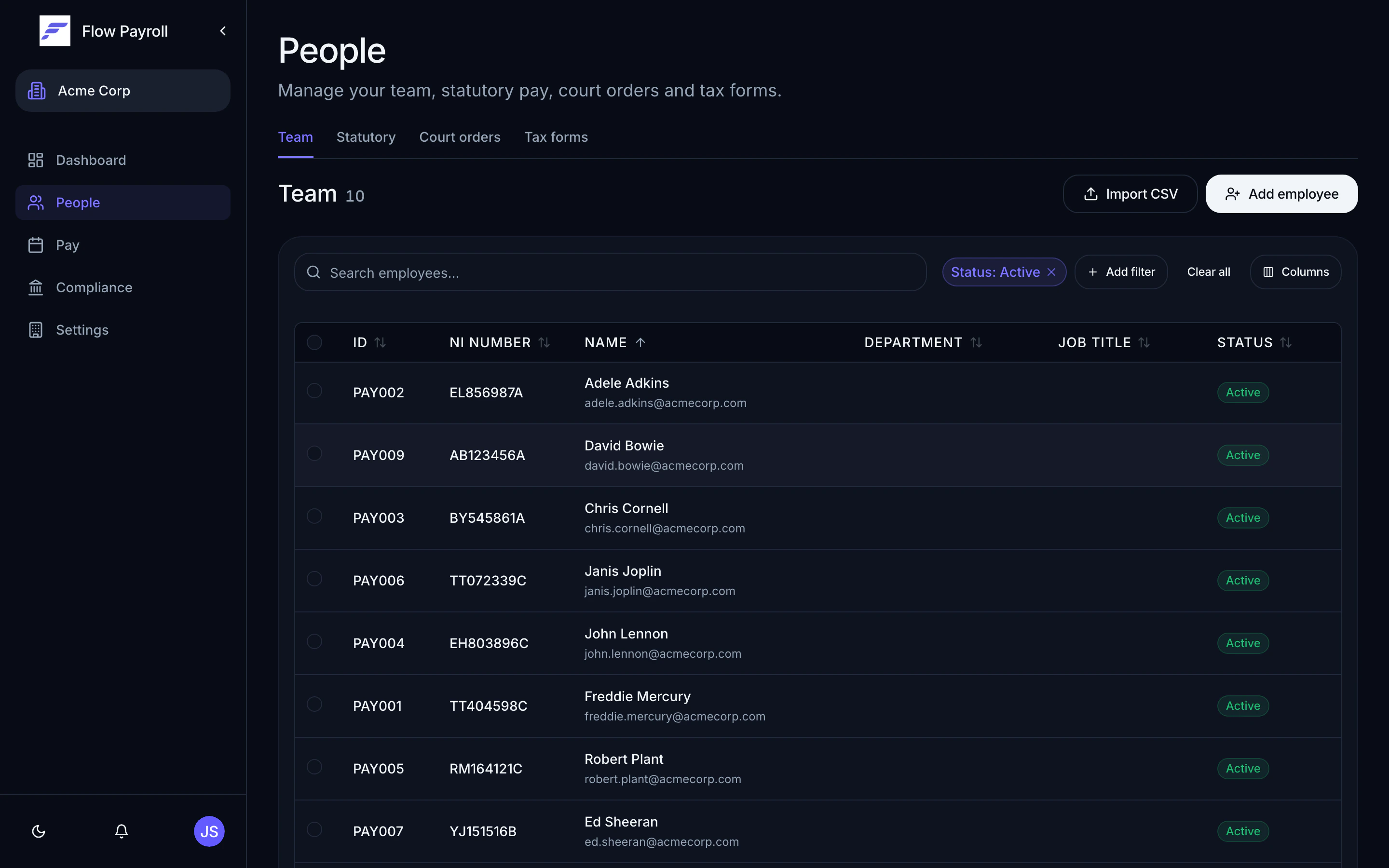The width and height of the screenshot is (1389, 868).
Task: Click the Active badge for Janis Joplin
Action: (x=1243, y=581)
